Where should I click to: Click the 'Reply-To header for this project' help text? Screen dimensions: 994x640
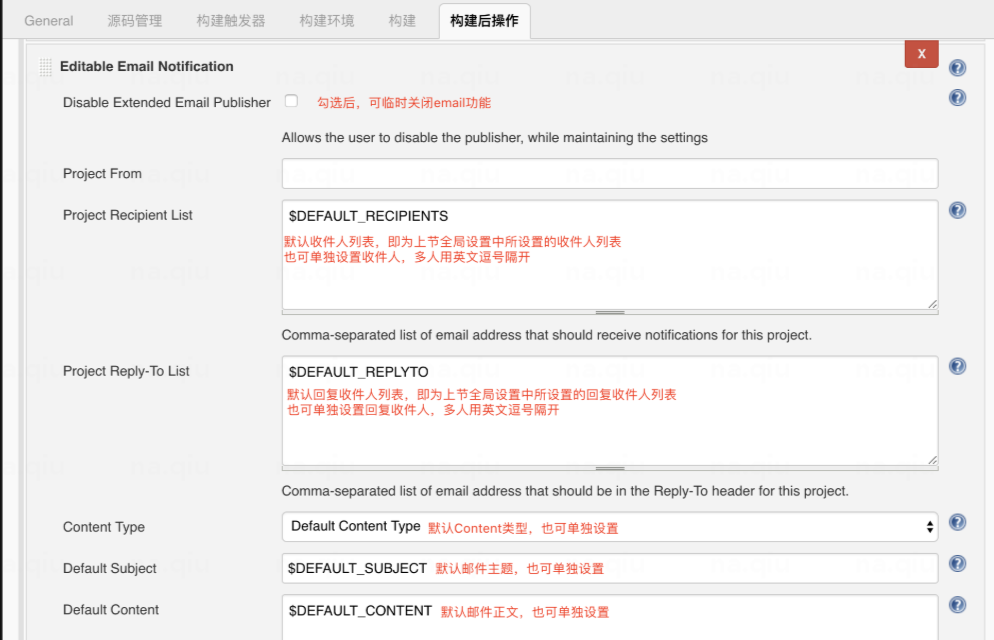(x=565, y=491)
